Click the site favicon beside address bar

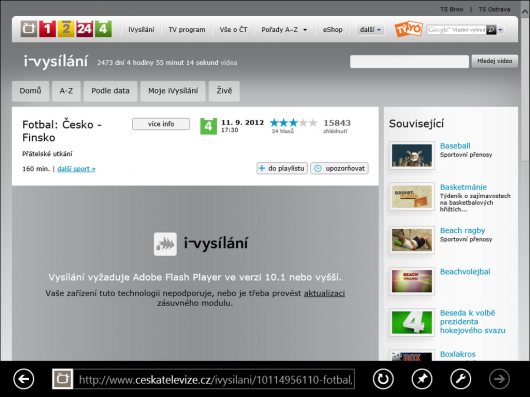coord(63,379)
